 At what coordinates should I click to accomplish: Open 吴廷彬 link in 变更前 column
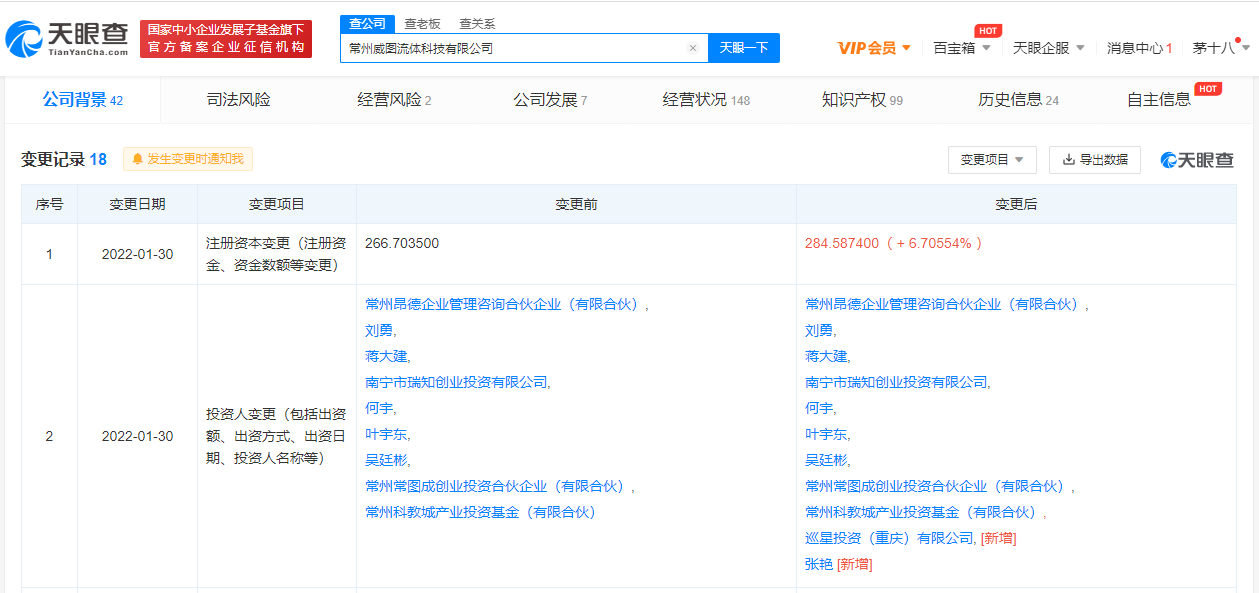click(x=386, y=460)
